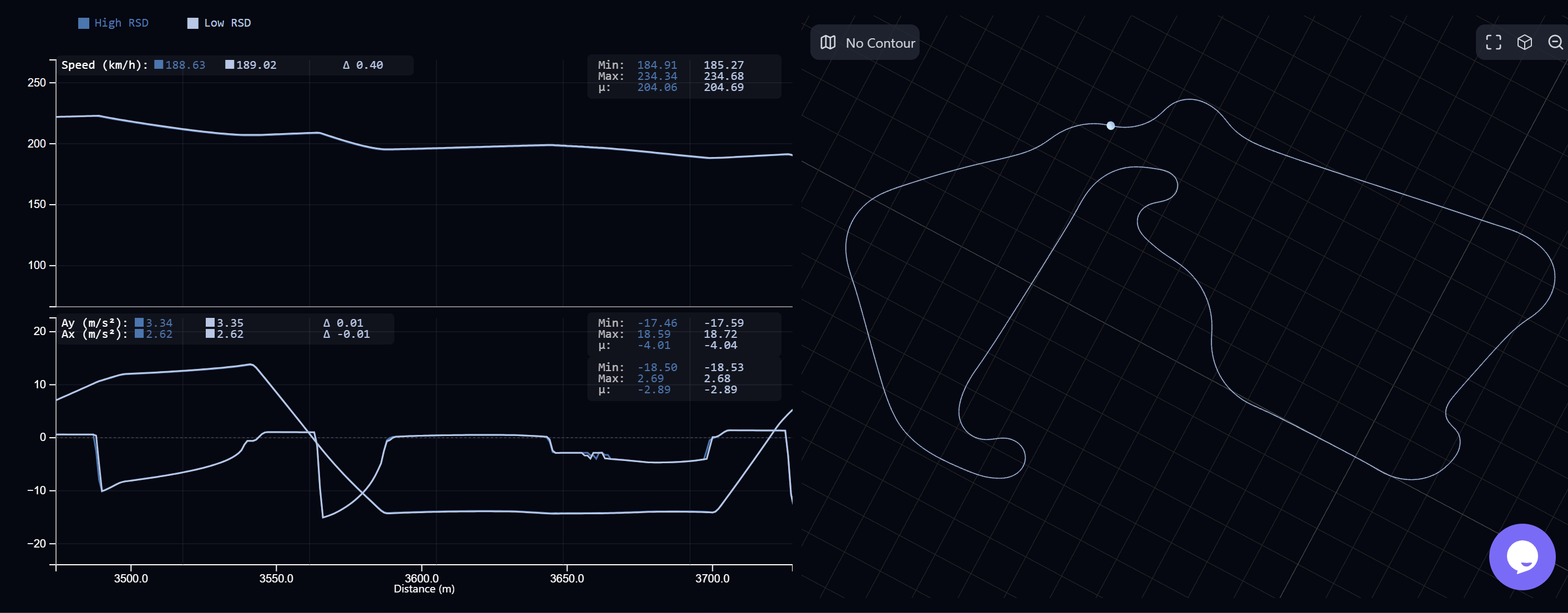1568x613 pixels.
Task: Click the Ax maximum value 2.68
Action: pyautogui.click(x=717, y=379)
